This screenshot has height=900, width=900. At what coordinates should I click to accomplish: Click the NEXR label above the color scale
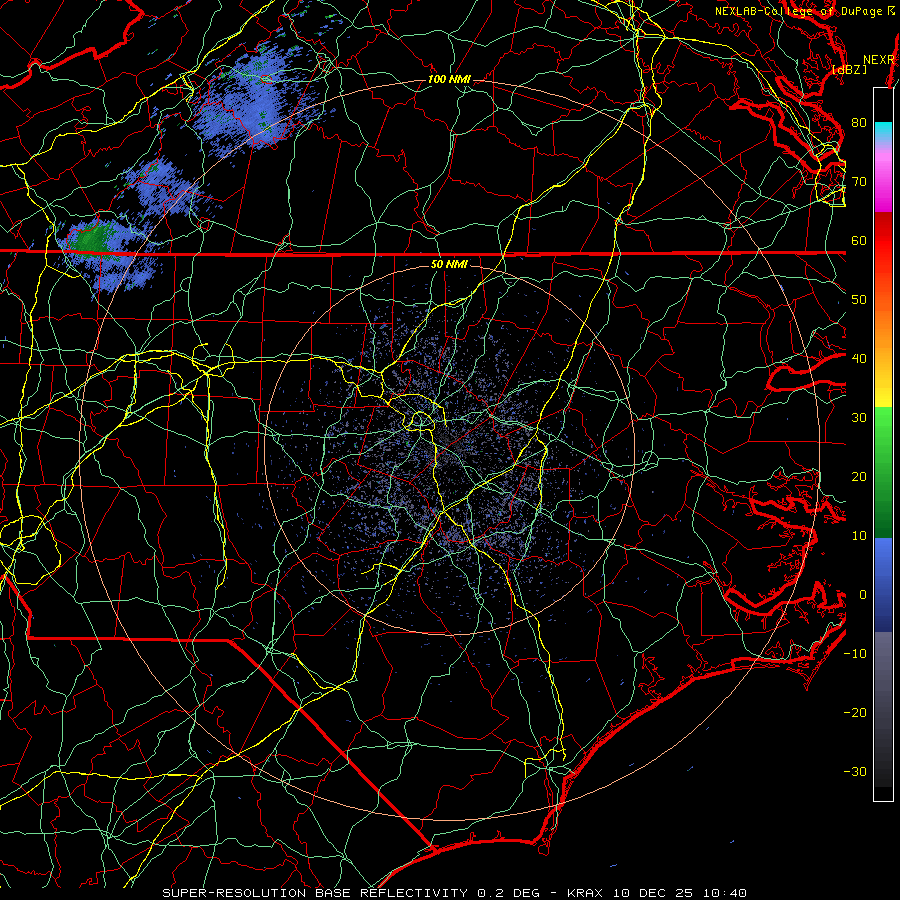pyautogui.click(x=879, y=60)
